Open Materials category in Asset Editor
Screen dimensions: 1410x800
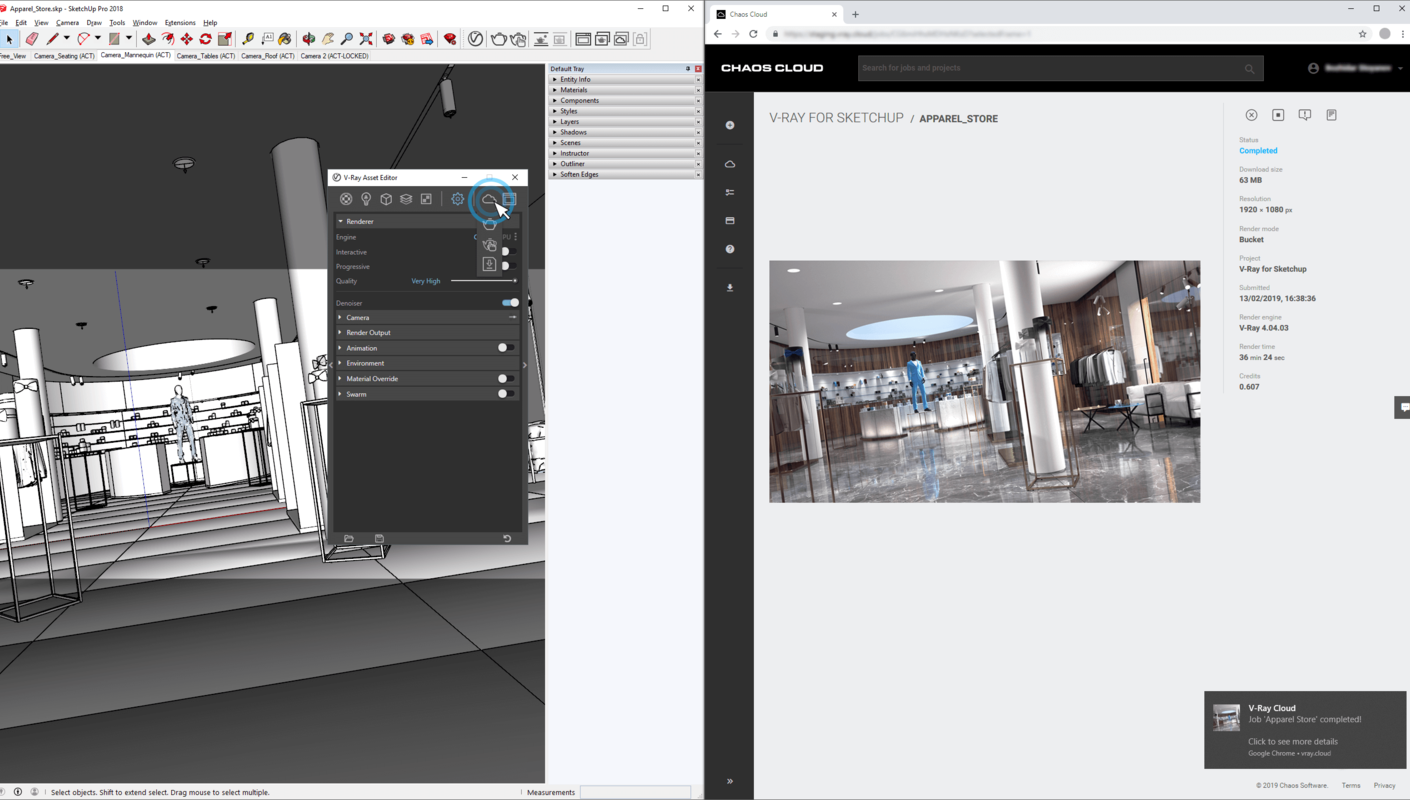[x=346, y=199]
